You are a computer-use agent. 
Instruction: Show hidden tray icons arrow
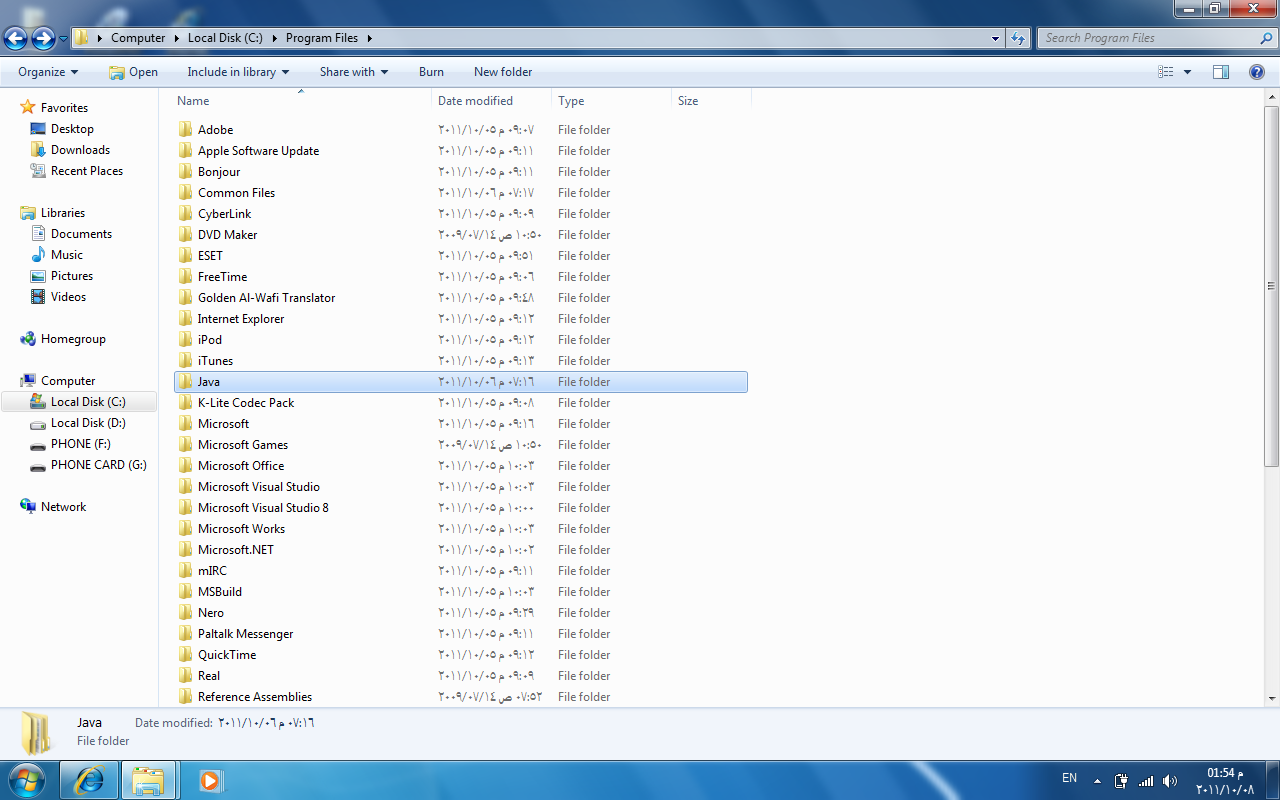(x=1098, y=781)
